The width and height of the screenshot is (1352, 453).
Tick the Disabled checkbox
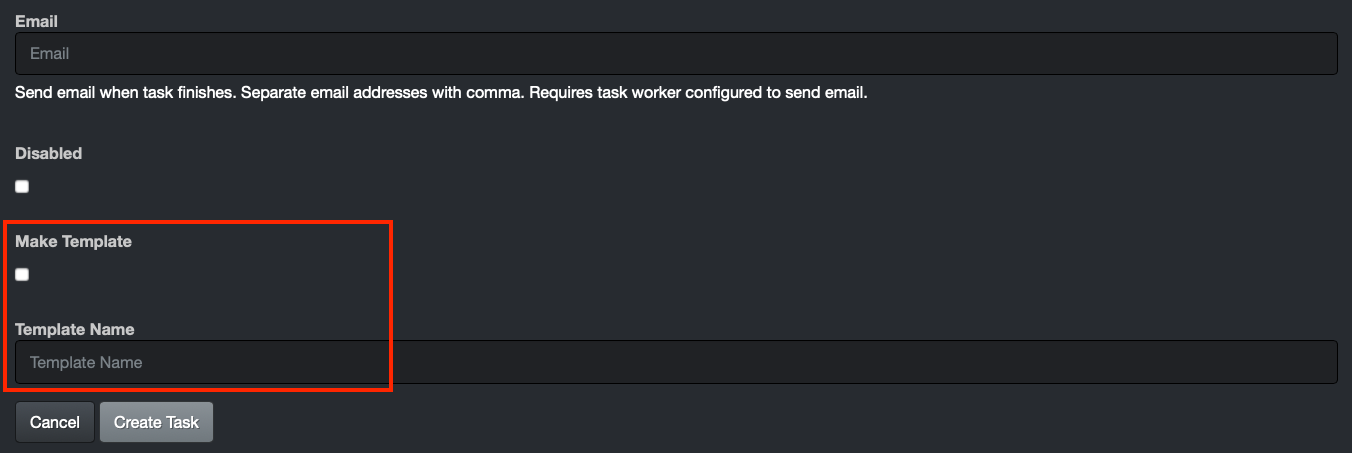[22, 186]
